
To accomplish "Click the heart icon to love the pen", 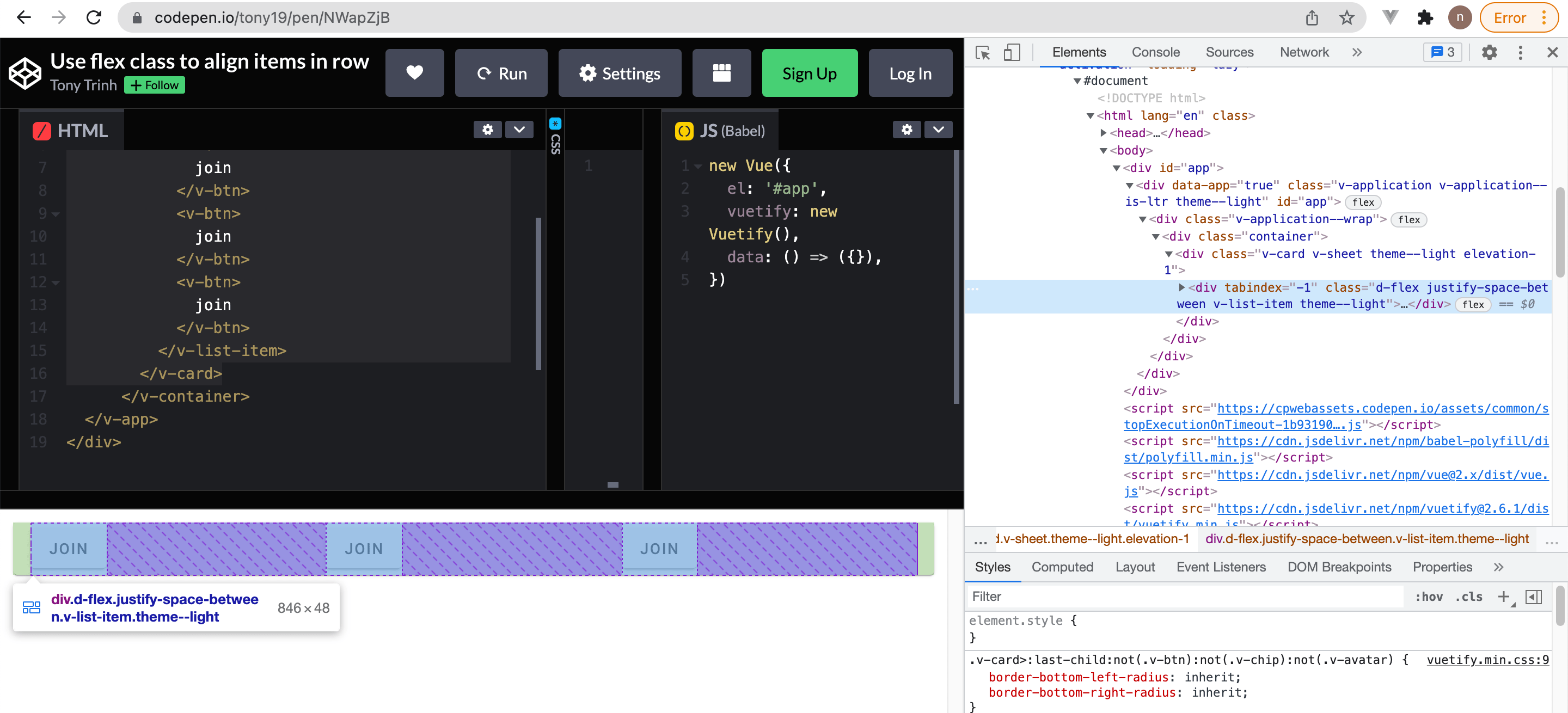I will 414,73.
